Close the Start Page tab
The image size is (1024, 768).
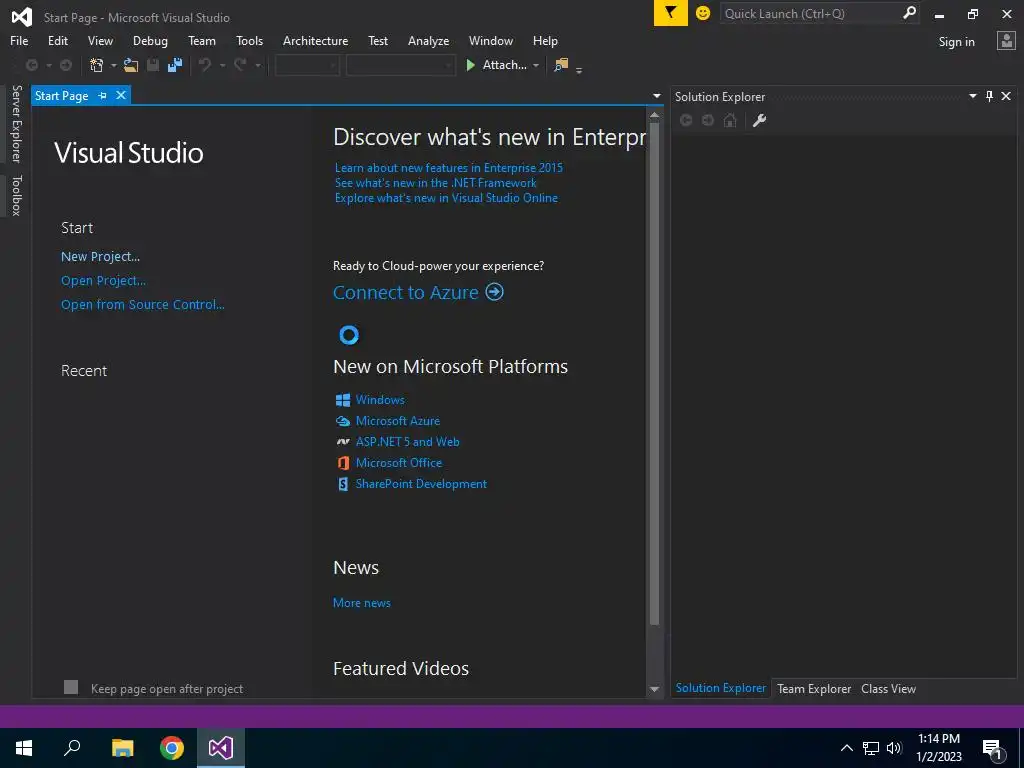tap(121, 95)
